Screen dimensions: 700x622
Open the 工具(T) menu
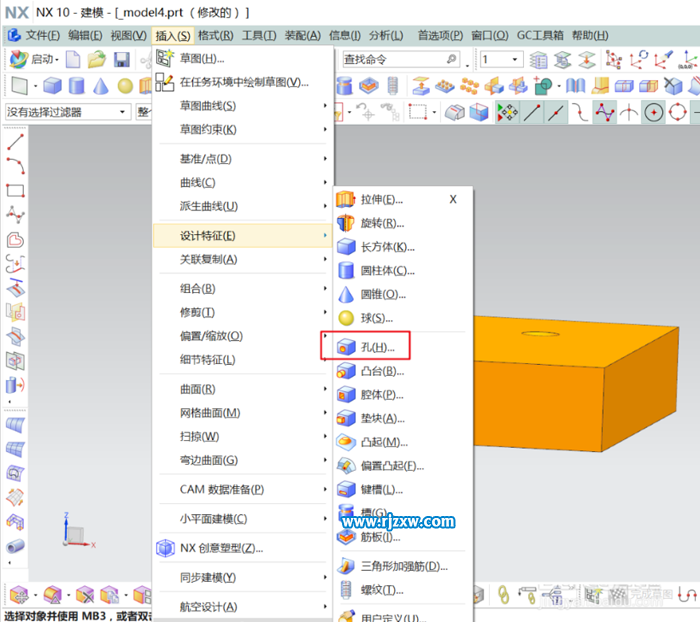pos(259,35)
